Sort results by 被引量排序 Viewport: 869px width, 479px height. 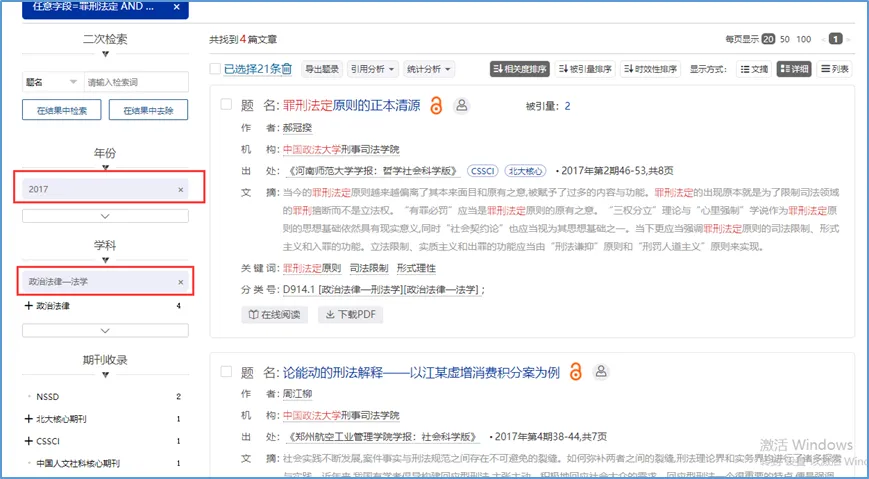point(585,69)
